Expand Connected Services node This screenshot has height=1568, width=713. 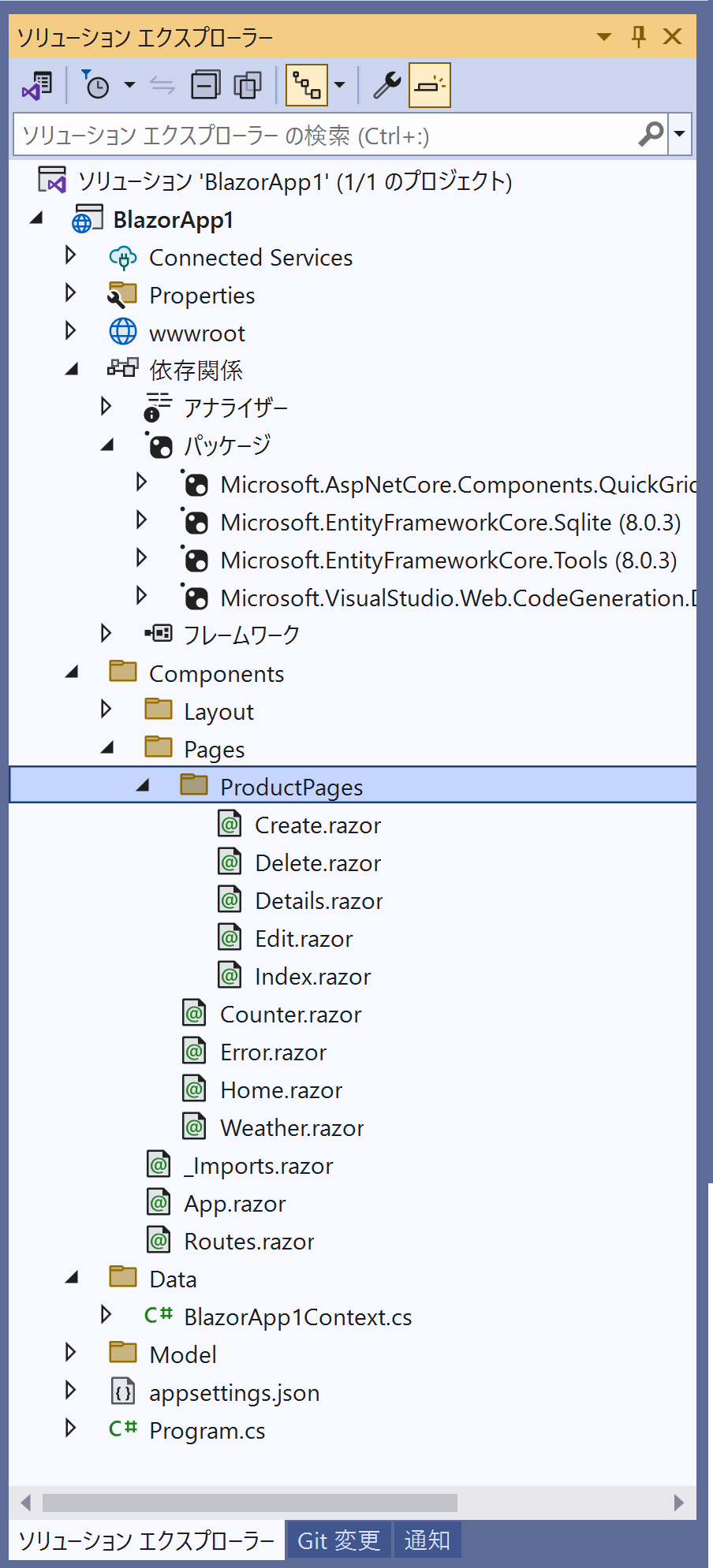[70, 255]
